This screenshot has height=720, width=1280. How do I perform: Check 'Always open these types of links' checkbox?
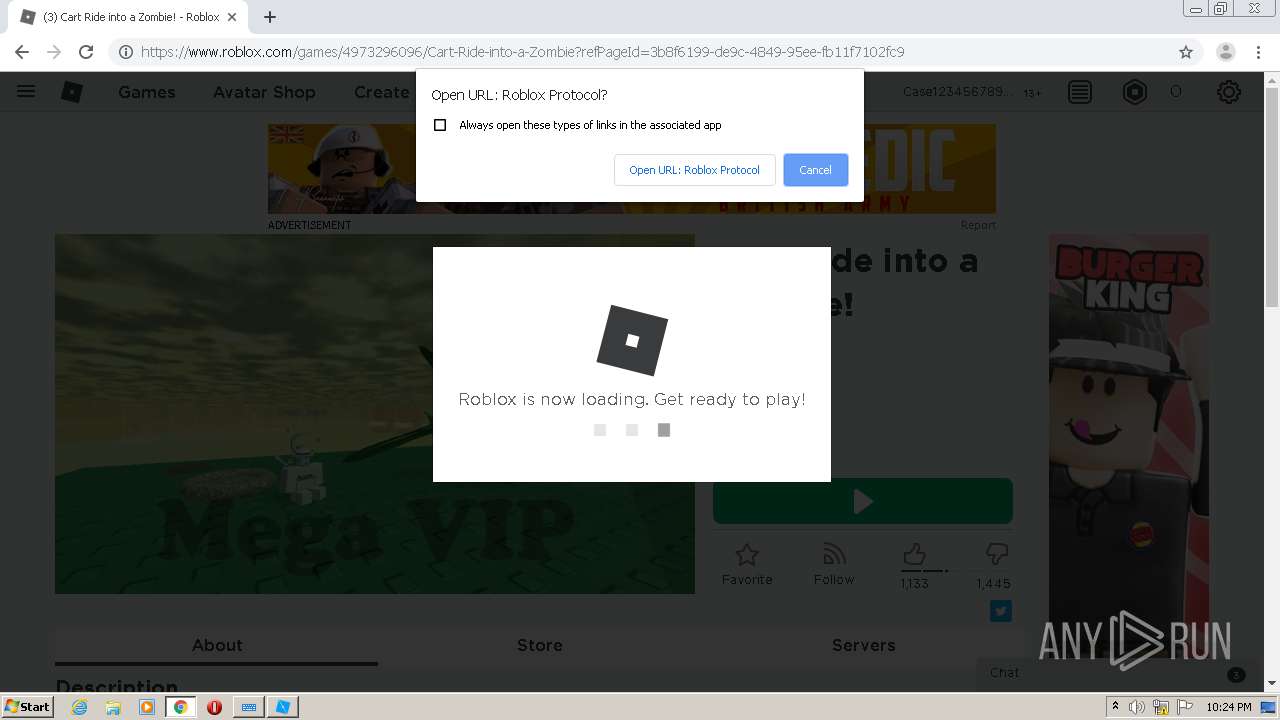click(440, 125)
